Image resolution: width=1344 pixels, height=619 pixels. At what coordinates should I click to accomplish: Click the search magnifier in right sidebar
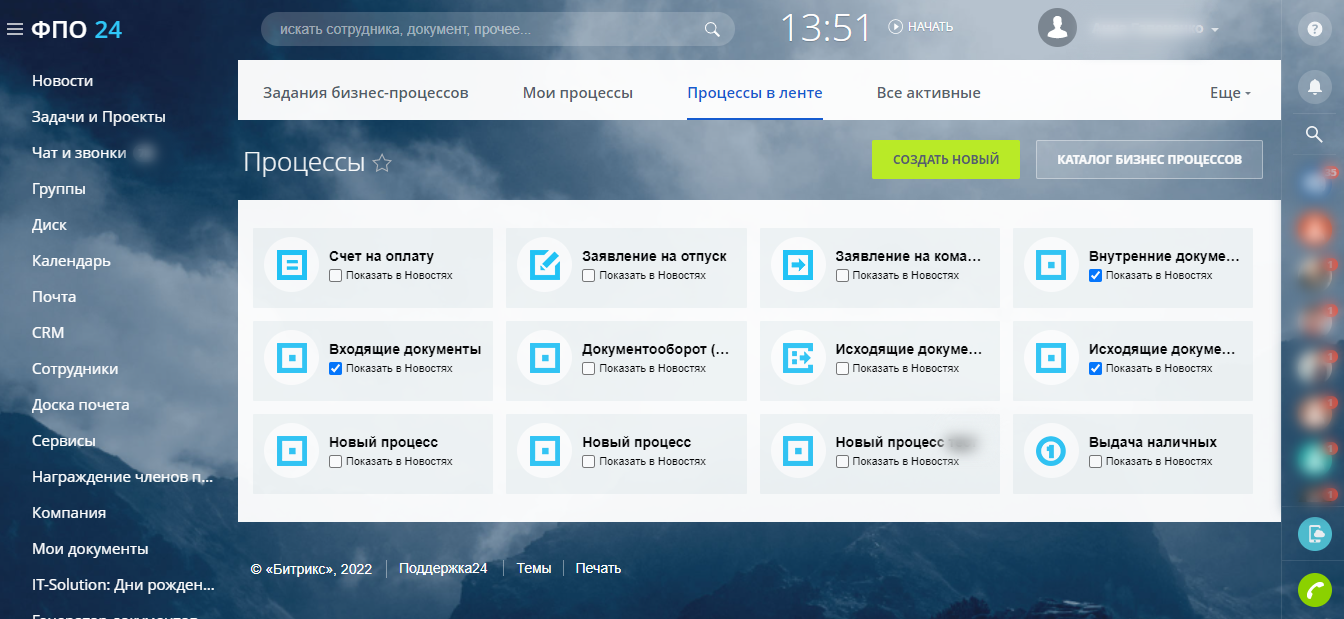(1315, 134)
